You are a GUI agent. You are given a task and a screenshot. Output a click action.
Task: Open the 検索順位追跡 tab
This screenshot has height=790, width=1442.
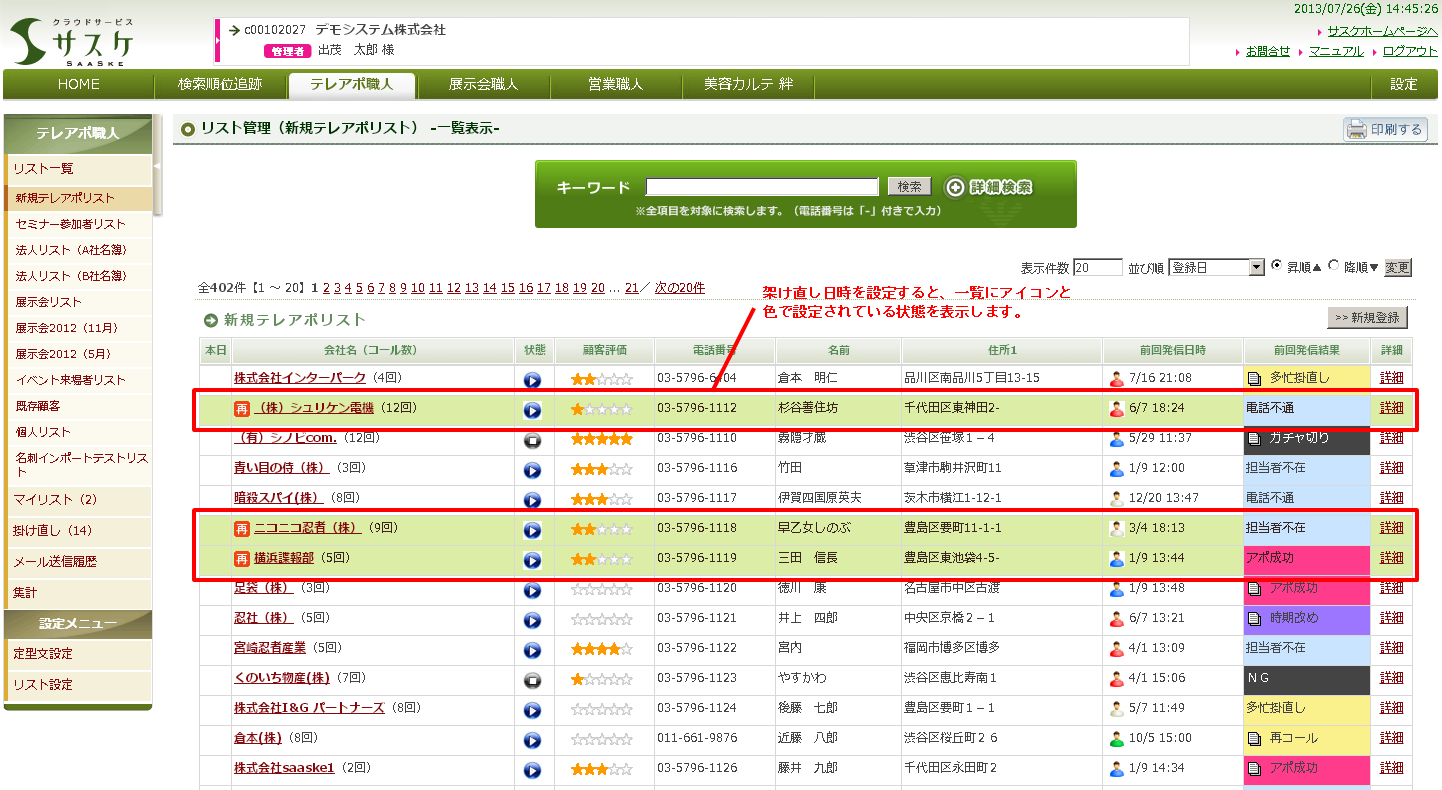tap(220, 85)
